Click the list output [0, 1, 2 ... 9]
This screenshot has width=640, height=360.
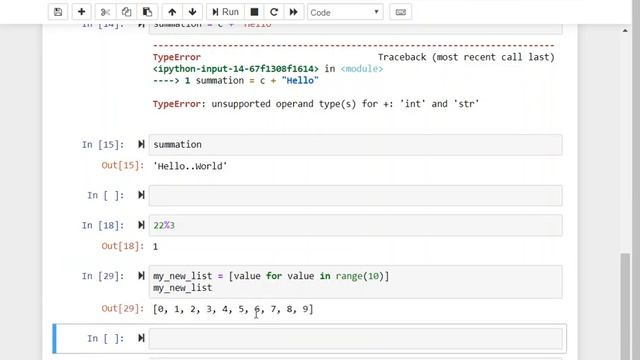233,309
